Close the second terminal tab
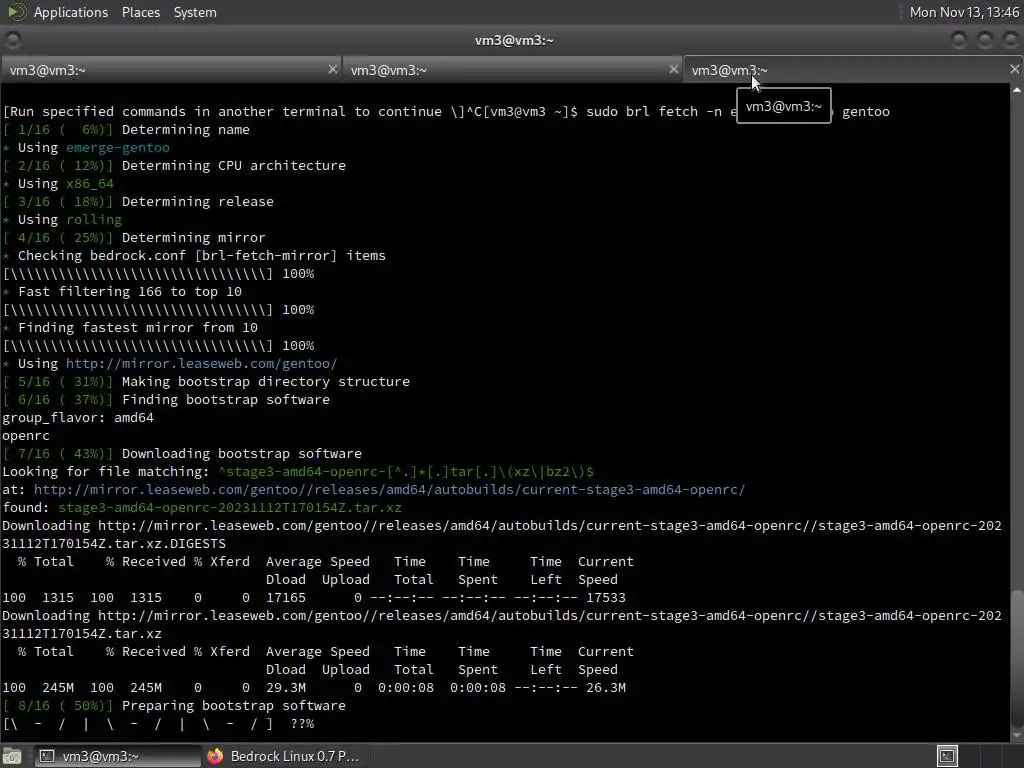The image size is (1024, 768). 673,69
